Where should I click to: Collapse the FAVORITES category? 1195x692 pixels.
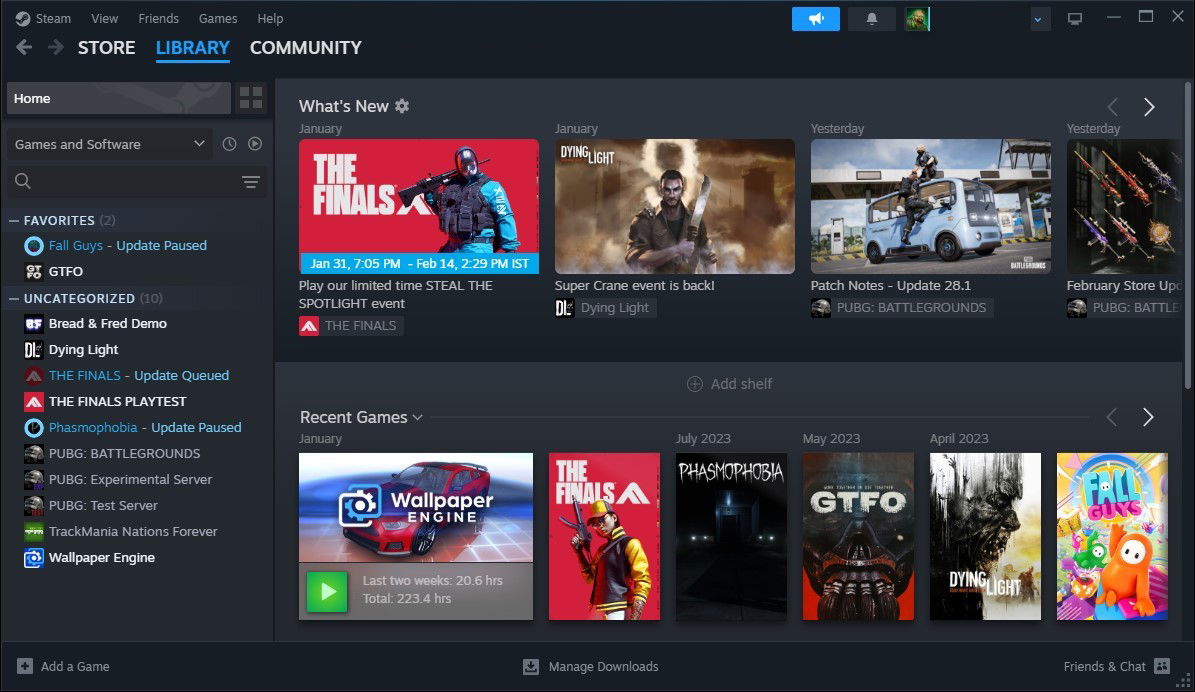pyautogui.click(x=12, y=220)
